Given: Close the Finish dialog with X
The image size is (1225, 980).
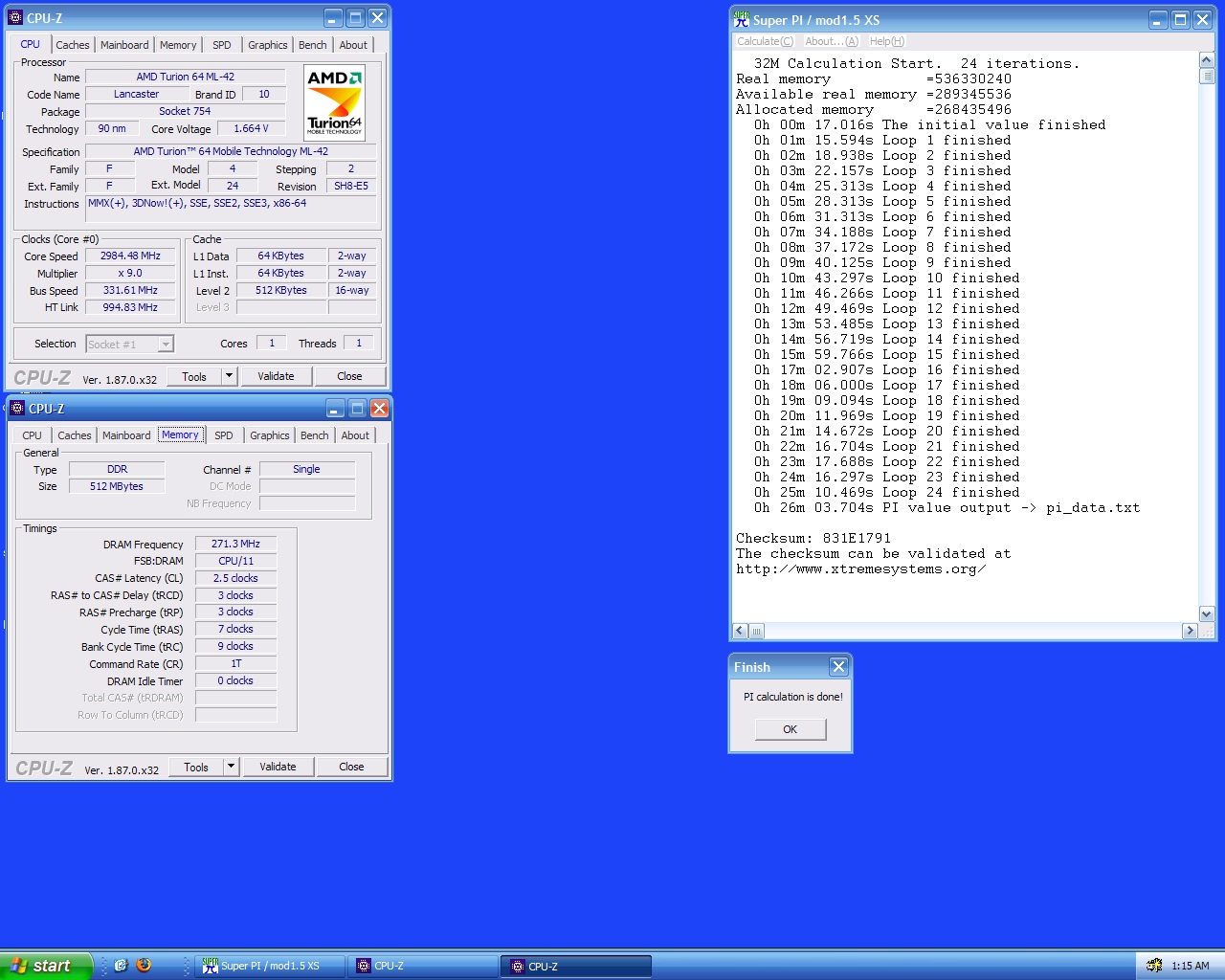Looking at the screenshot, I should point(838,667).
